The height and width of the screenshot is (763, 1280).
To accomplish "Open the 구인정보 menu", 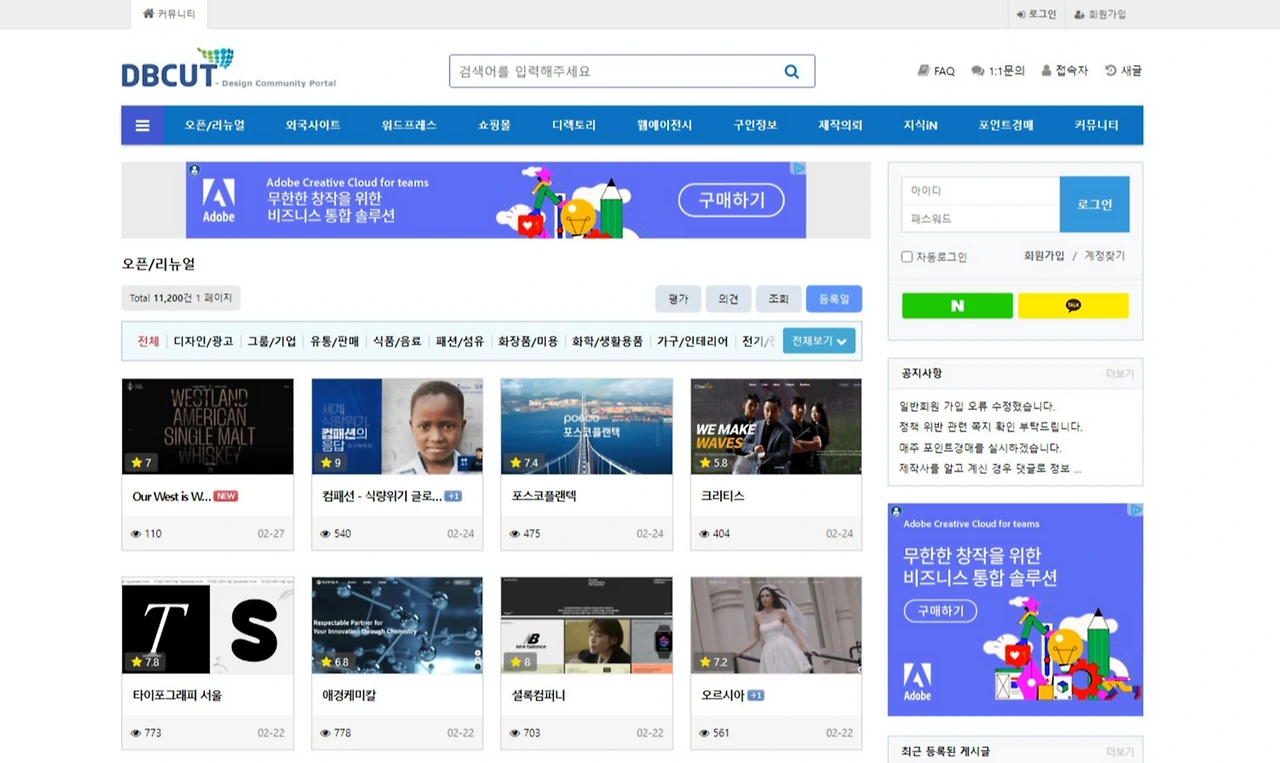I will coord(755,126).
